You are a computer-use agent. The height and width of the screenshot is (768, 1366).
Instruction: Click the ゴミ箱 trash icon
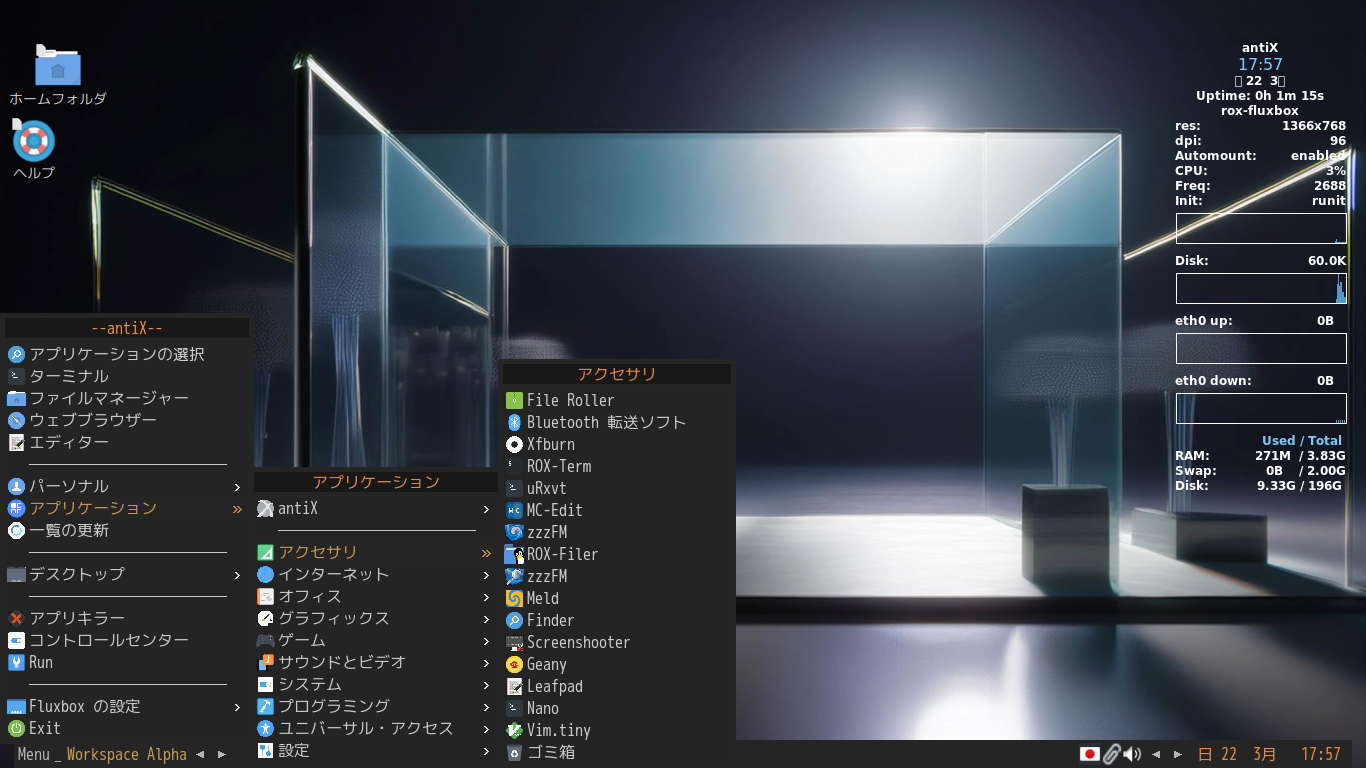coord(515,752)
